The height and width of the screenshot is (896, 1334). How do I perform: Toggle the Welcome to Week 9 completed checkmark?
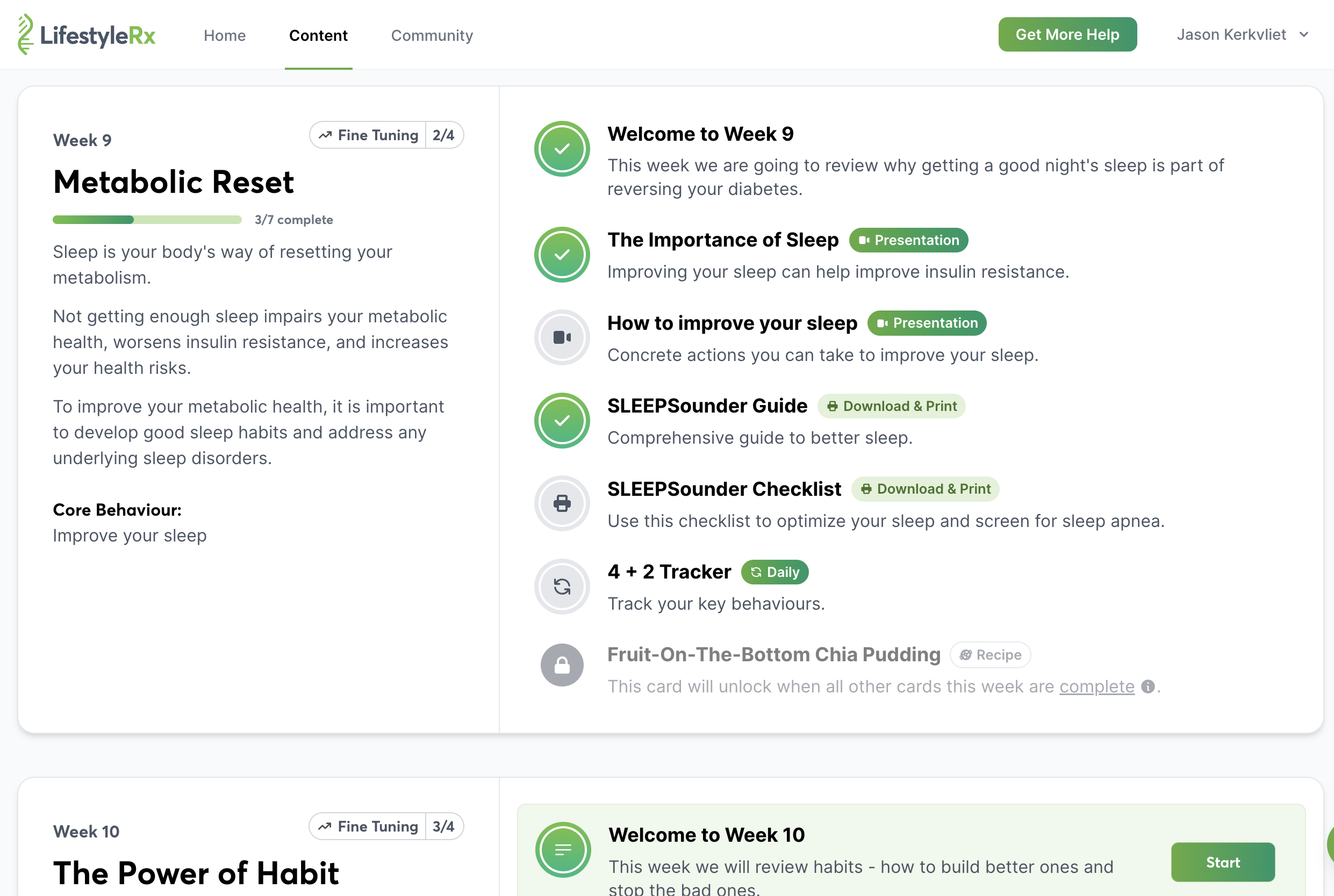(562, 149)
